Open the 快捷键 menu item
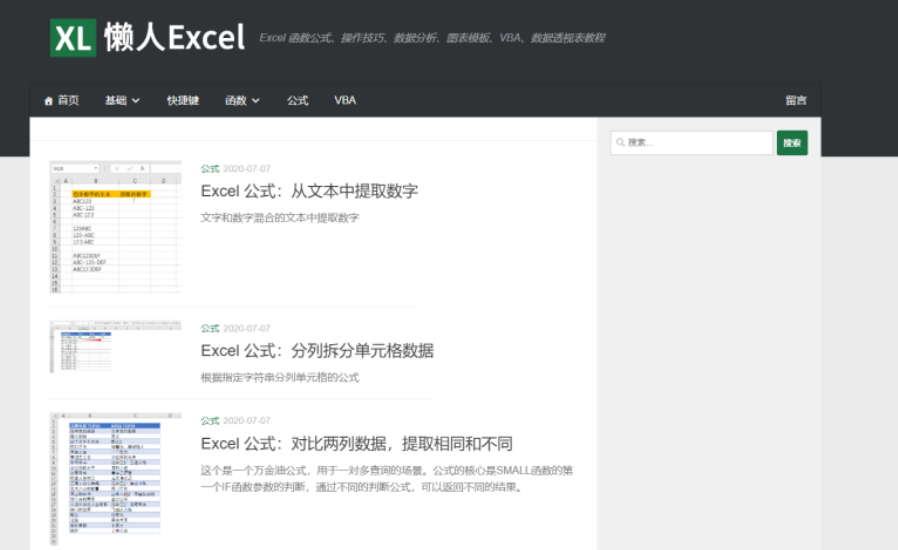898x550 pixels. click(x=183, y=100)
